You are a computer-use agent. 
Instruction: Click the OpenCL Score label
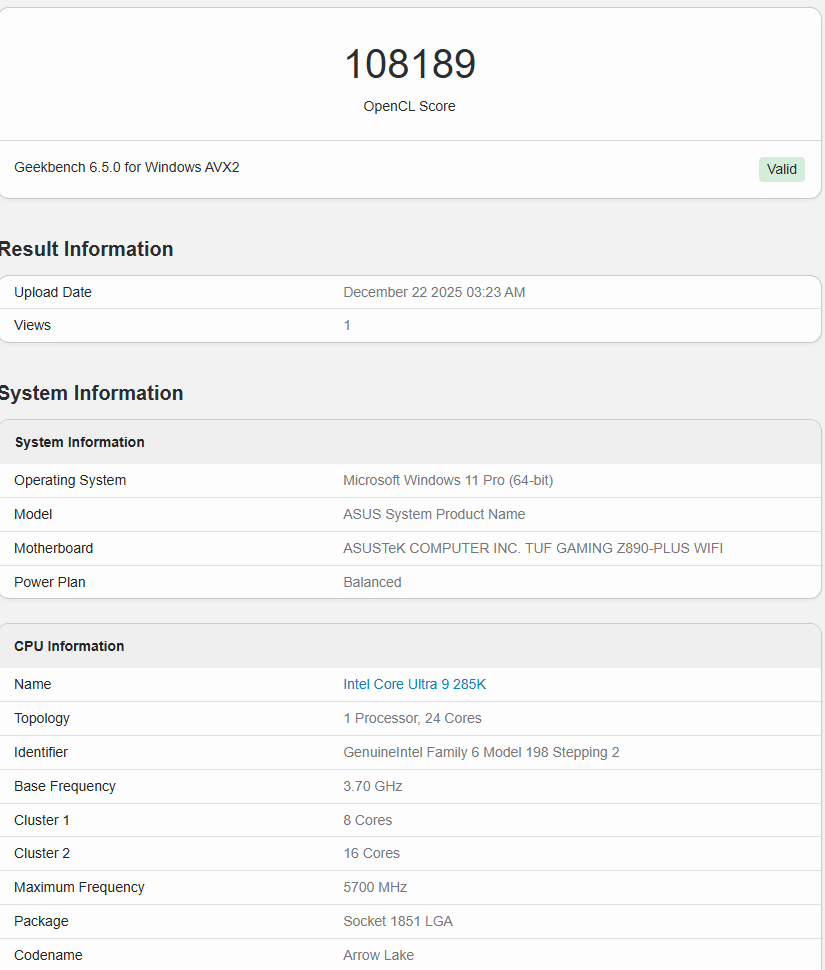[409, 106]
